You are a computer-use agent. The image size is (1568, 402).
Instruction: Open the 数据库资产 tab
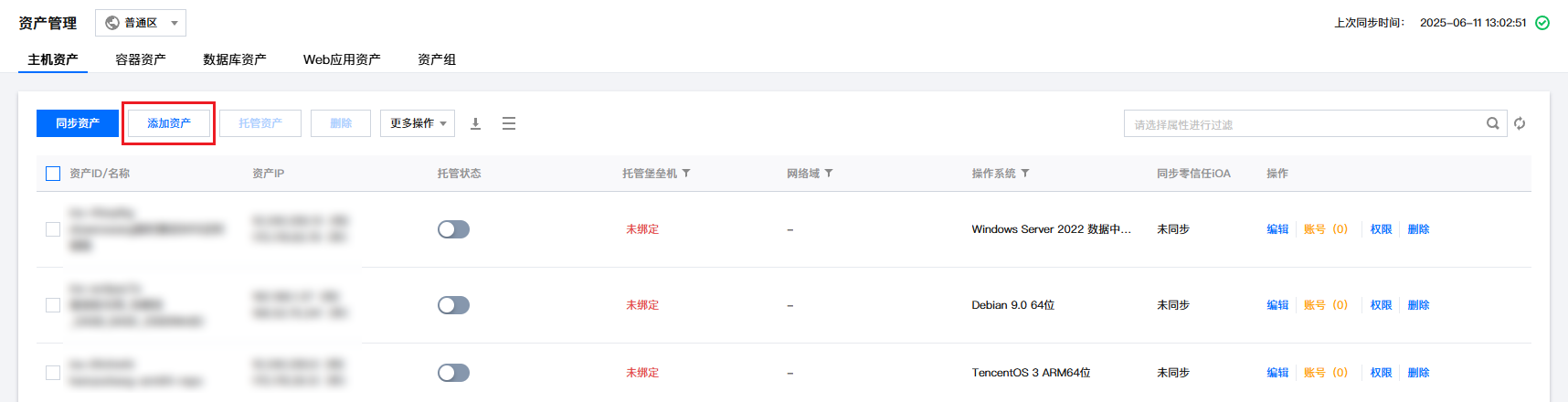pos(235,59)
